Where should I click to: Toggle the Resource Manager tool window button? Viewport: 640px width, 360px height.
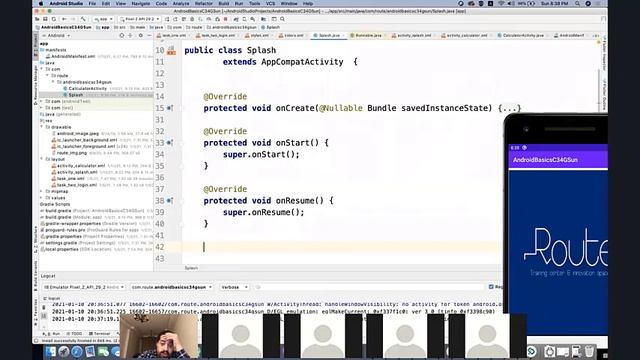pyautogui.click(x=36, y=86)
